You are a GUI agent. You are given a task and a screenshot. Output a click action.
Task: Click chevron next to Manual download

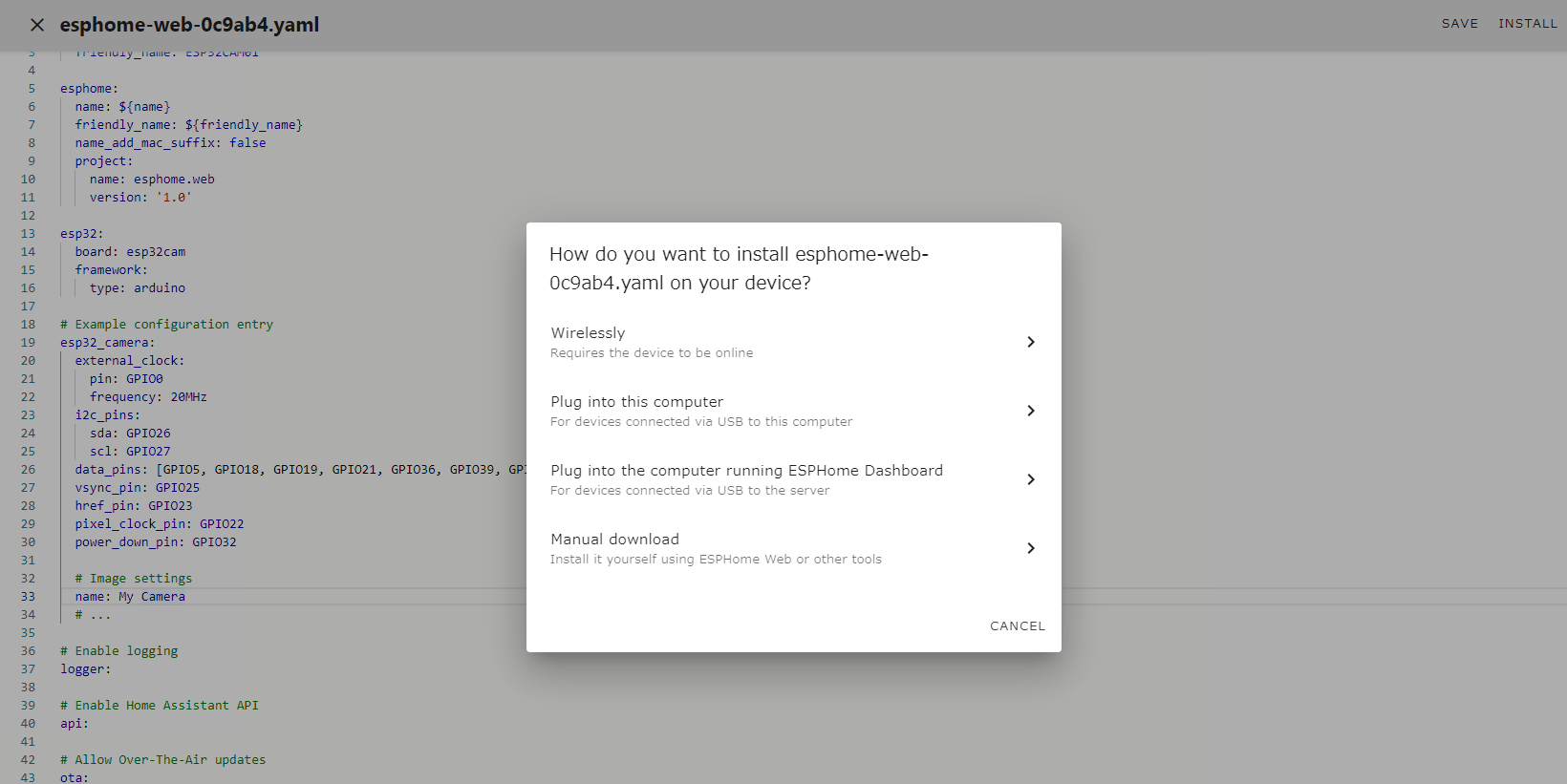pyautogui.click(x=1030, y=548)
